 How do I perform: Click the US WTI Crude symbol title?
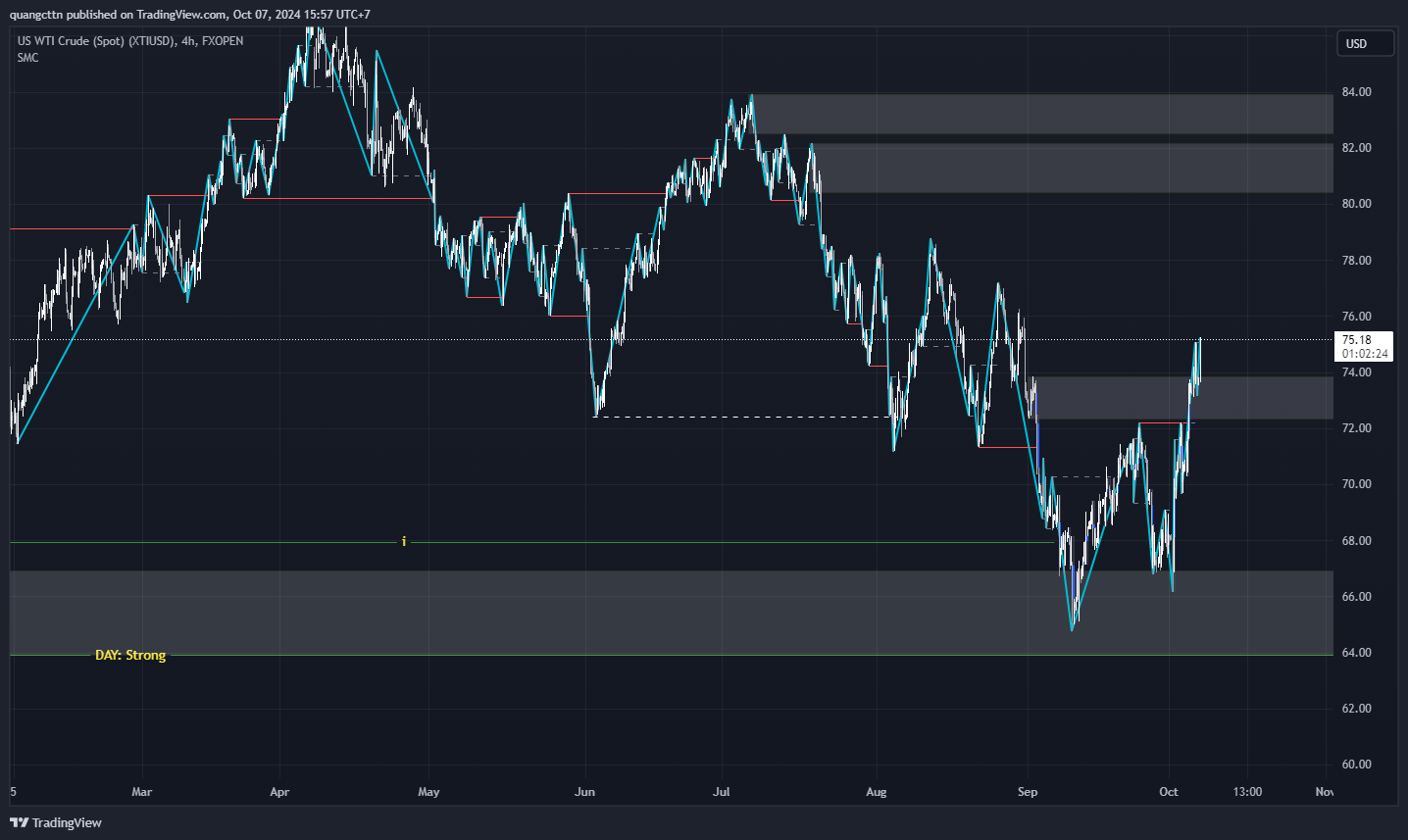(x=130, y=41)
